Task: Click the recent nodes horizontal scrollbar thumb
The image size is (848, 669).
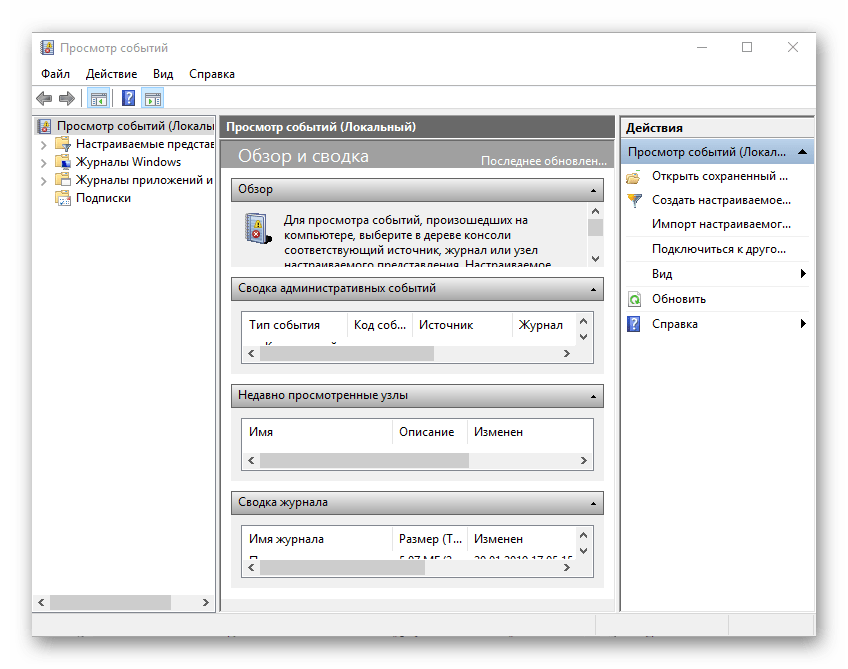Action: coord(365,461)
